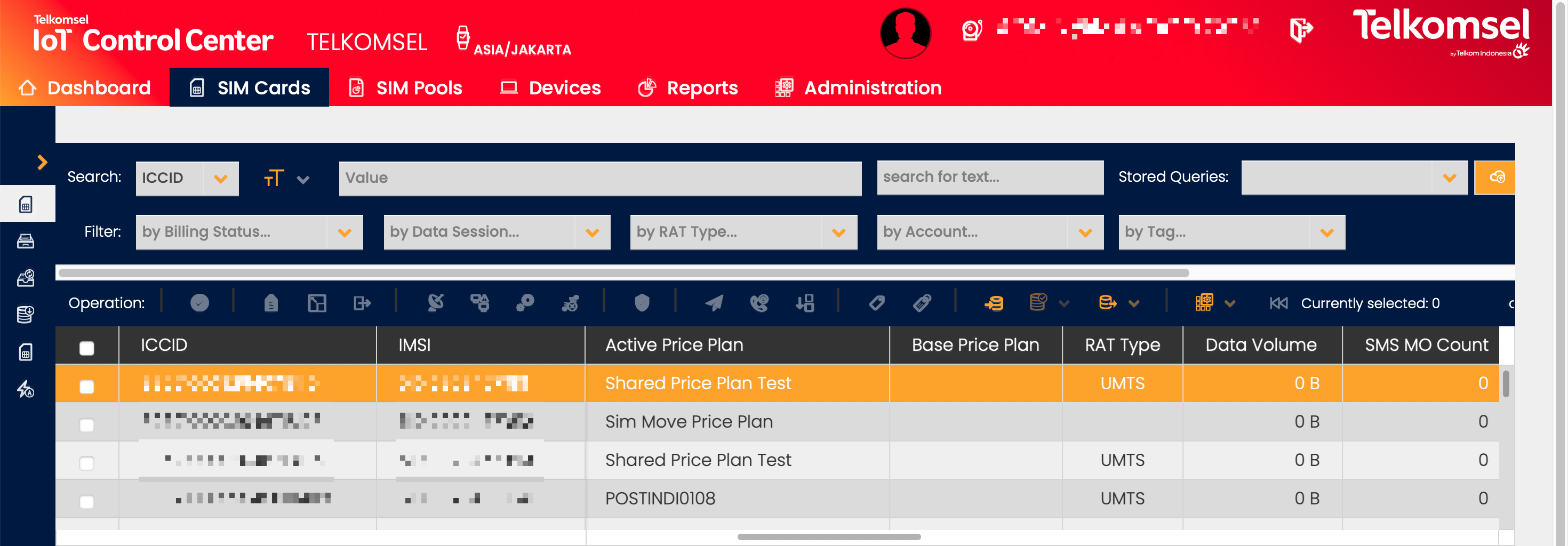Click the satellite dish operation icon
This screenshot has height=546, width=1568.
point(435,302)
